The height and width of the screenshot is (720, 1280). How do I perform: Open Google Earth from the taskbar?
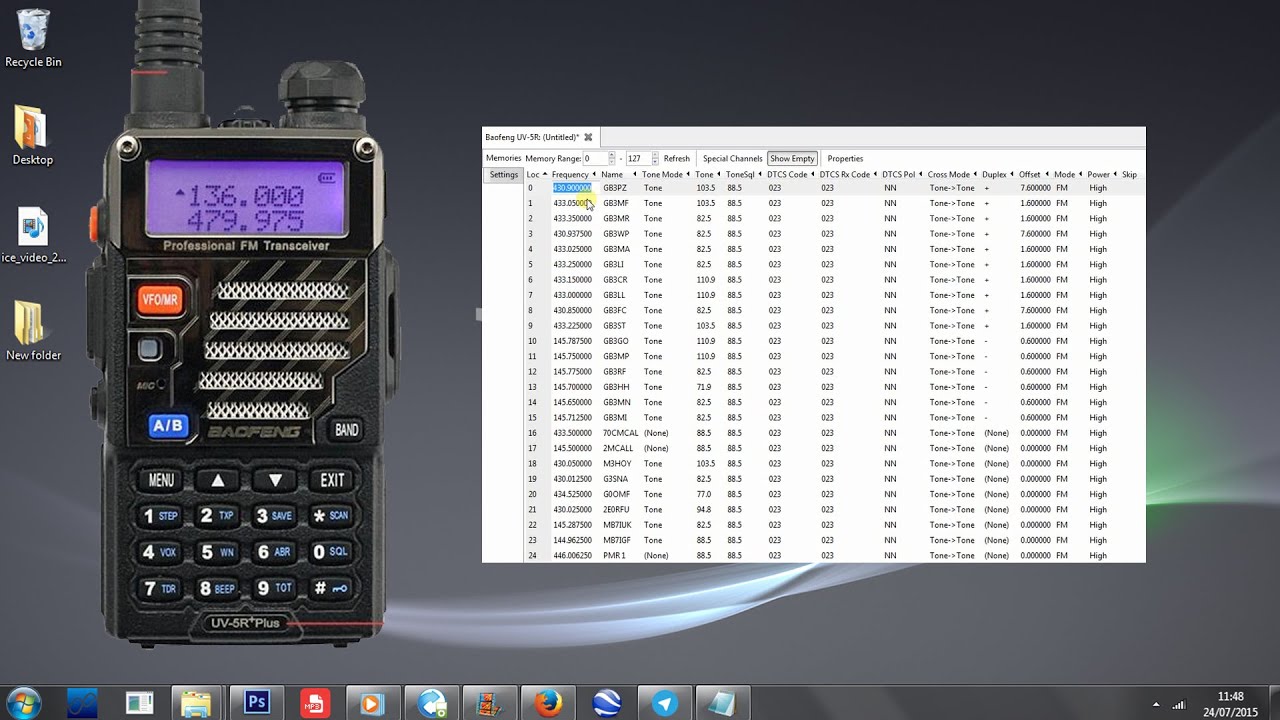[606, 703]
